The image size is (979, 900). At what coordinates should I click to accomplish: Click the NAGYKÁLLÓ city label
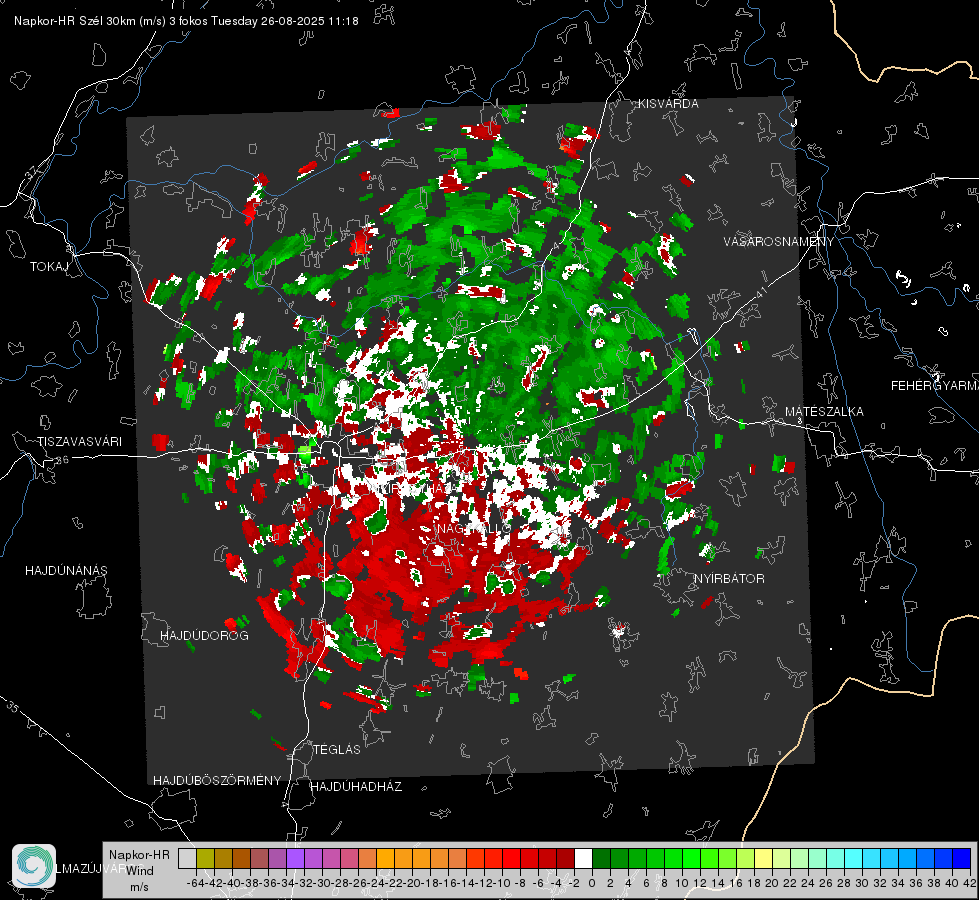click(473, 528)
